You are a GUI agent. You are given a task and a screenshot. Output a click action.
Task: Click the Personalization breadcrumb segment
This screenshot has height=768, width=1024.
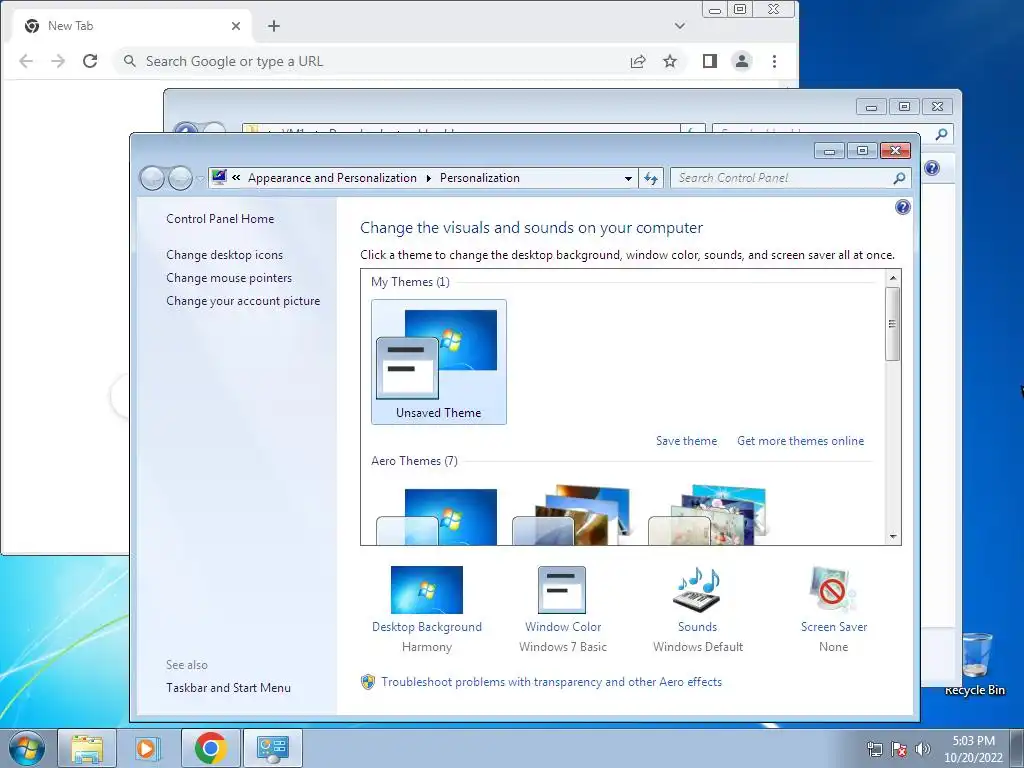(479, 178)
